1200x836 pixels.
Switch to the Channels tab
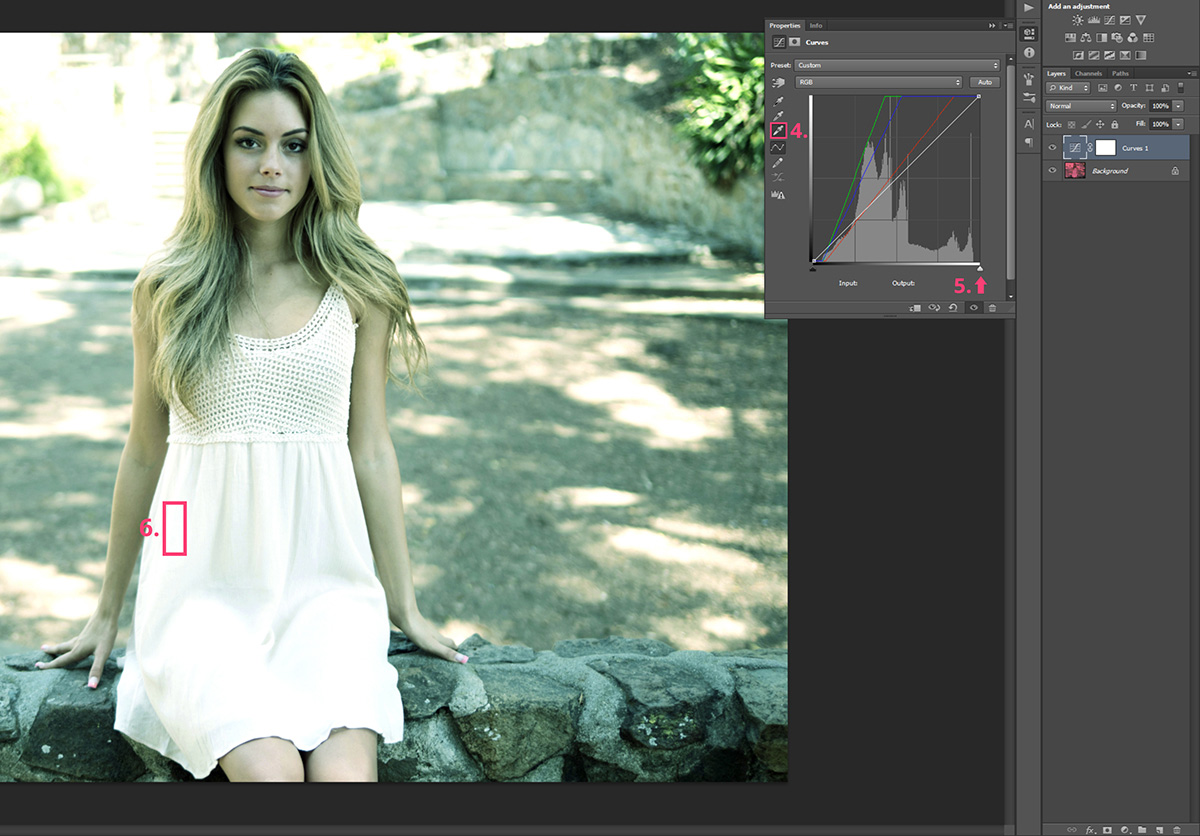click(1088, 73)
